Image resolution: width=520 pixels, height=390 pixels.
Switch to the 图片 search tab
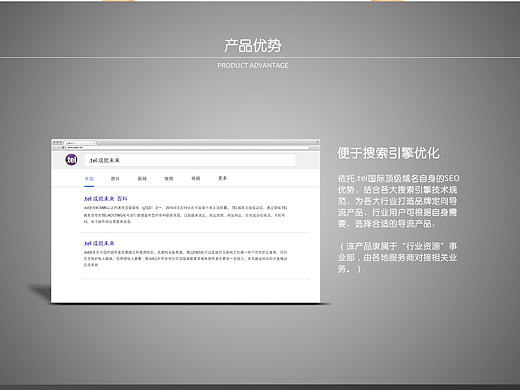[115, 179]
